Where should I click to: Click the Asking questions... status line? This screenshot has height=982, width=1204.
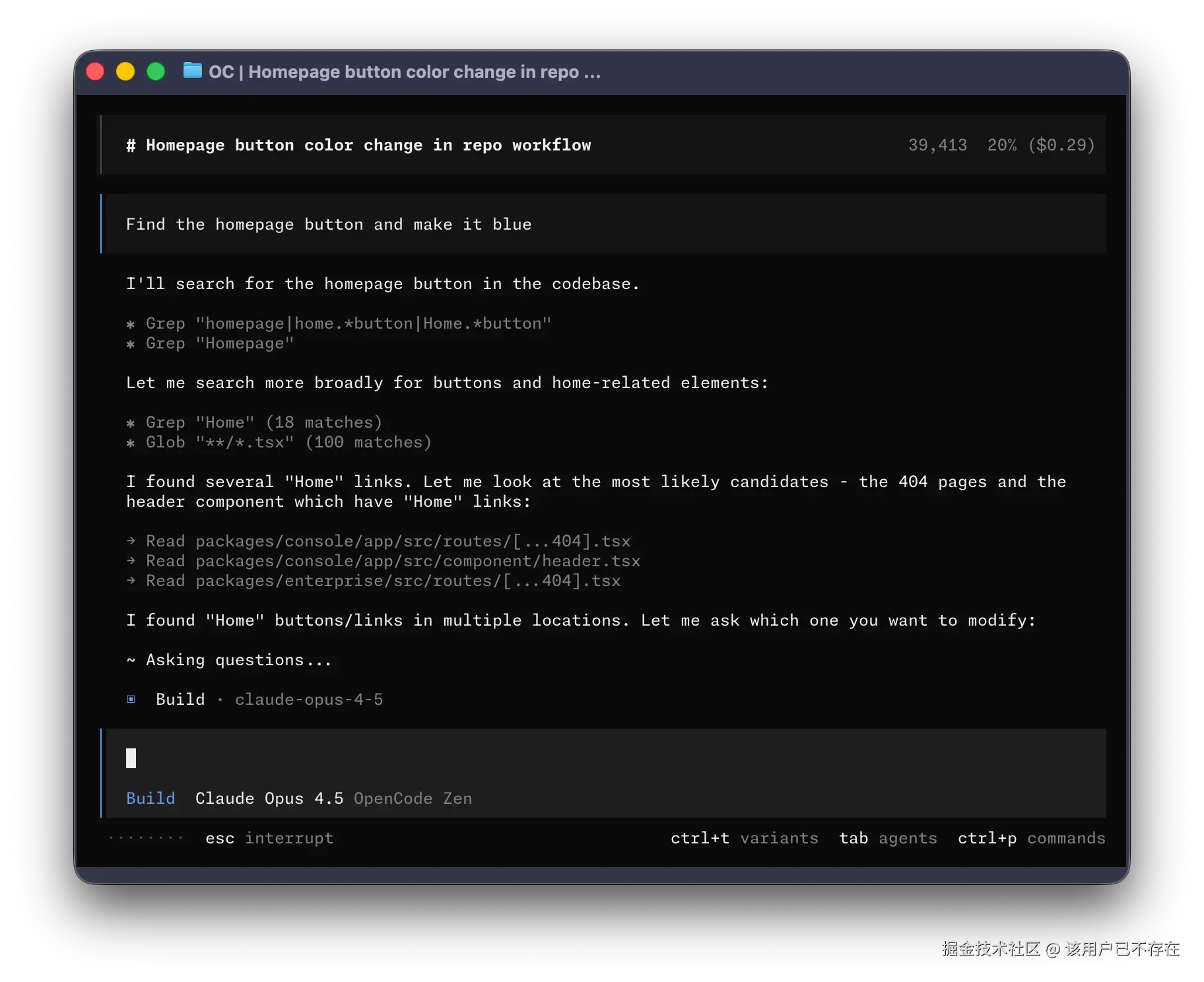(228, 660)
